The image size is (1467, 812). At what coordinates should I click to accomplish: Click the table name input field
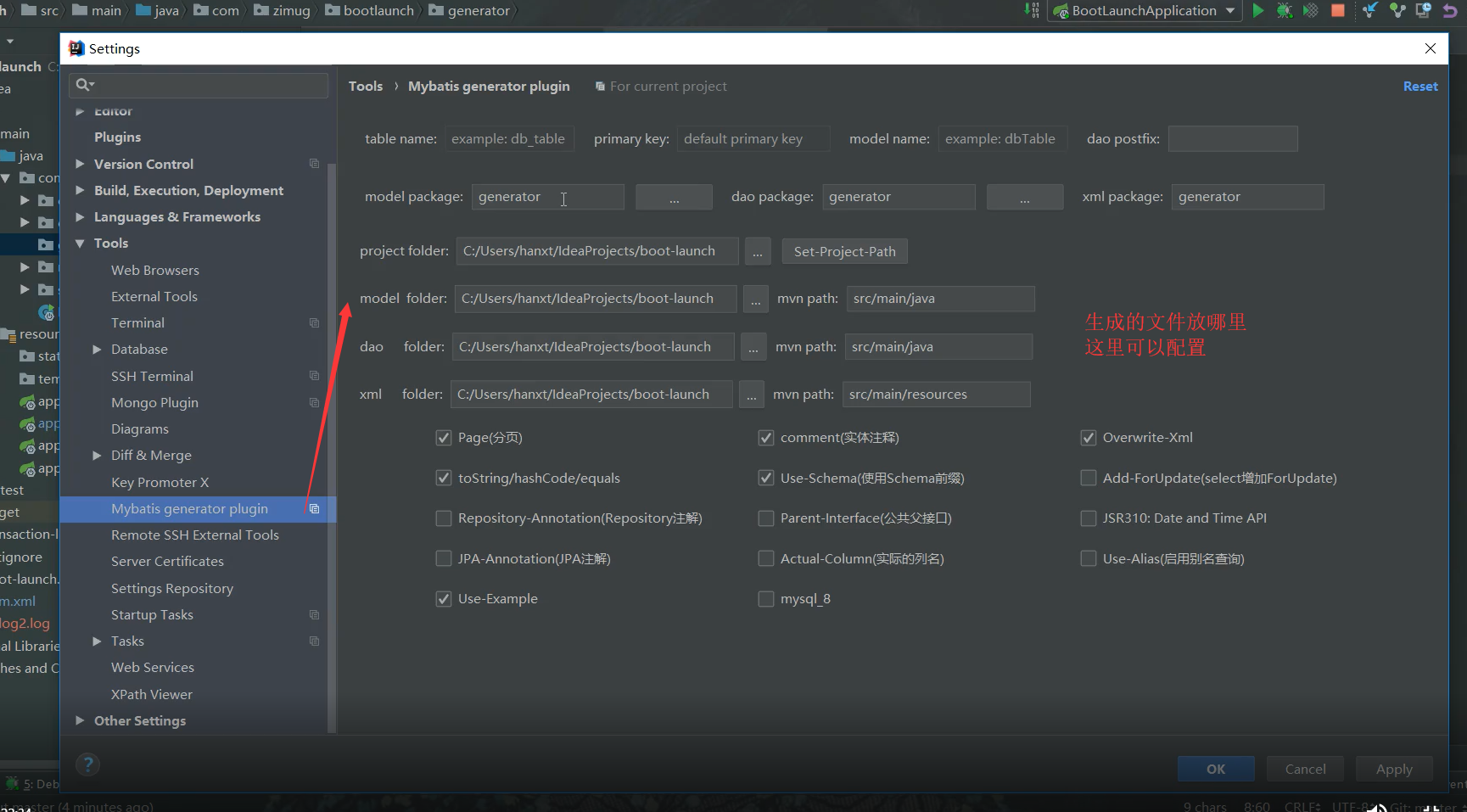(510, 139)
